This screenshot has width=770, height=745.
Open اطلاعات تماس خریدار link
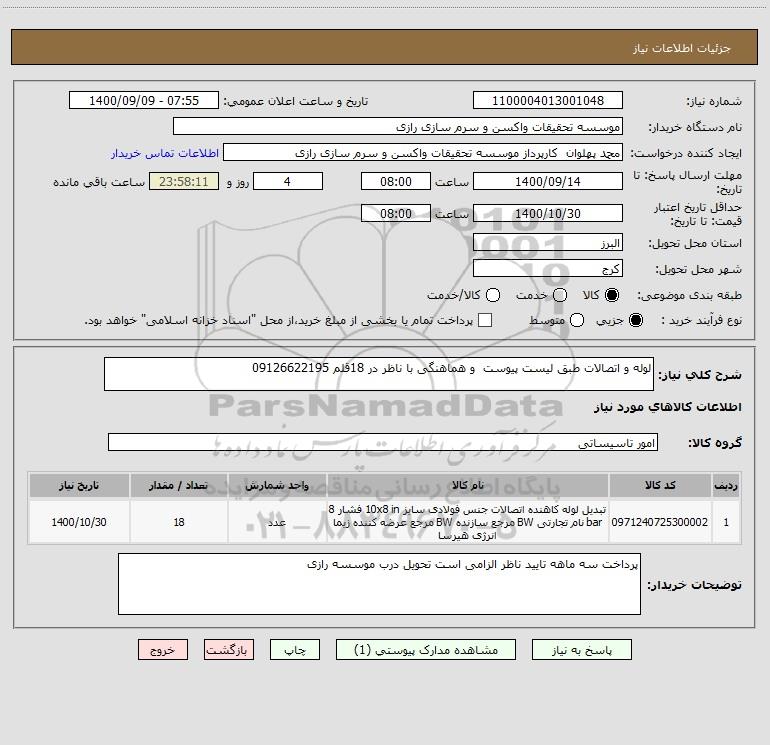pyautogui.click(x=165, y=153)
